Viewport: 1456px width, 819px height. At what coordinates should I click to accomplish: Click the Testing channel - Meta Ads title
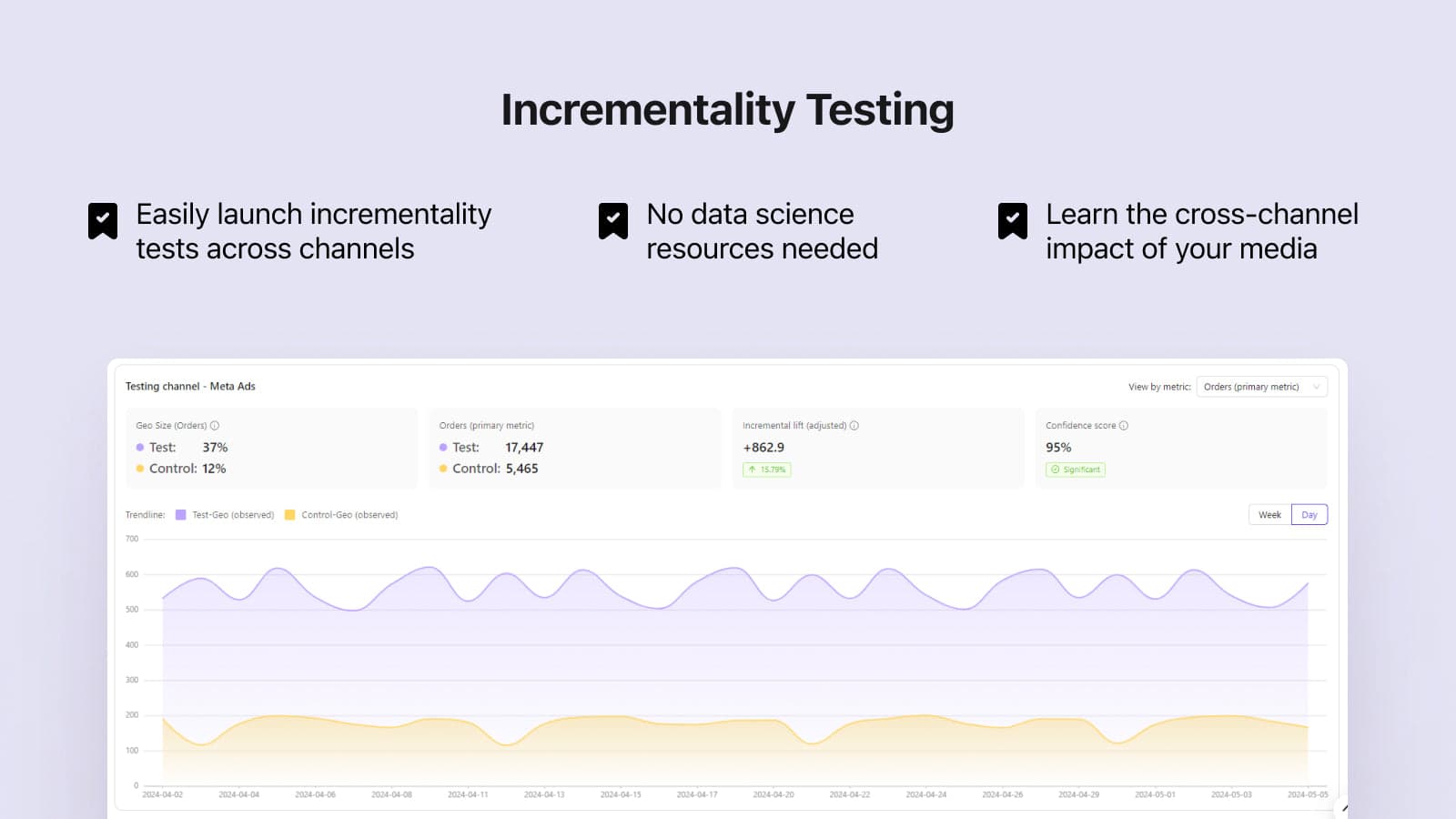(x=190, y=387)
